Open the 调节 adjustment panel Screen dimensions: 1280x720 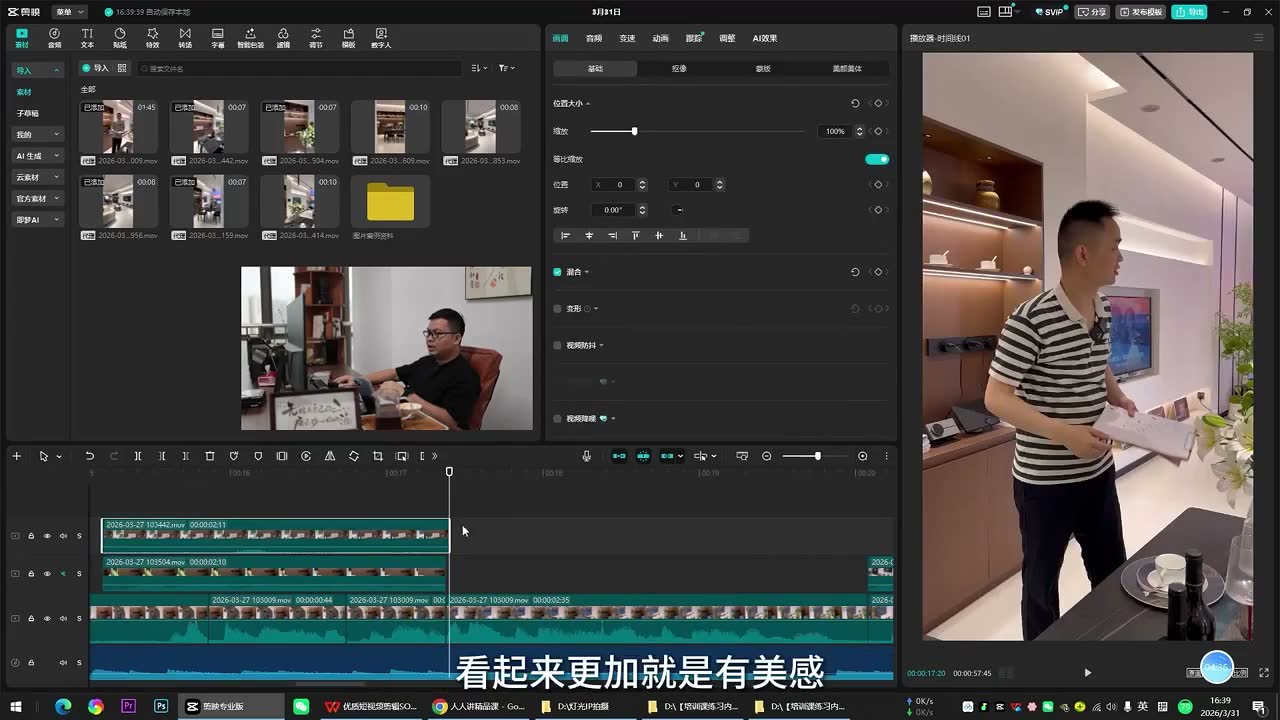(x=316, y=38)
